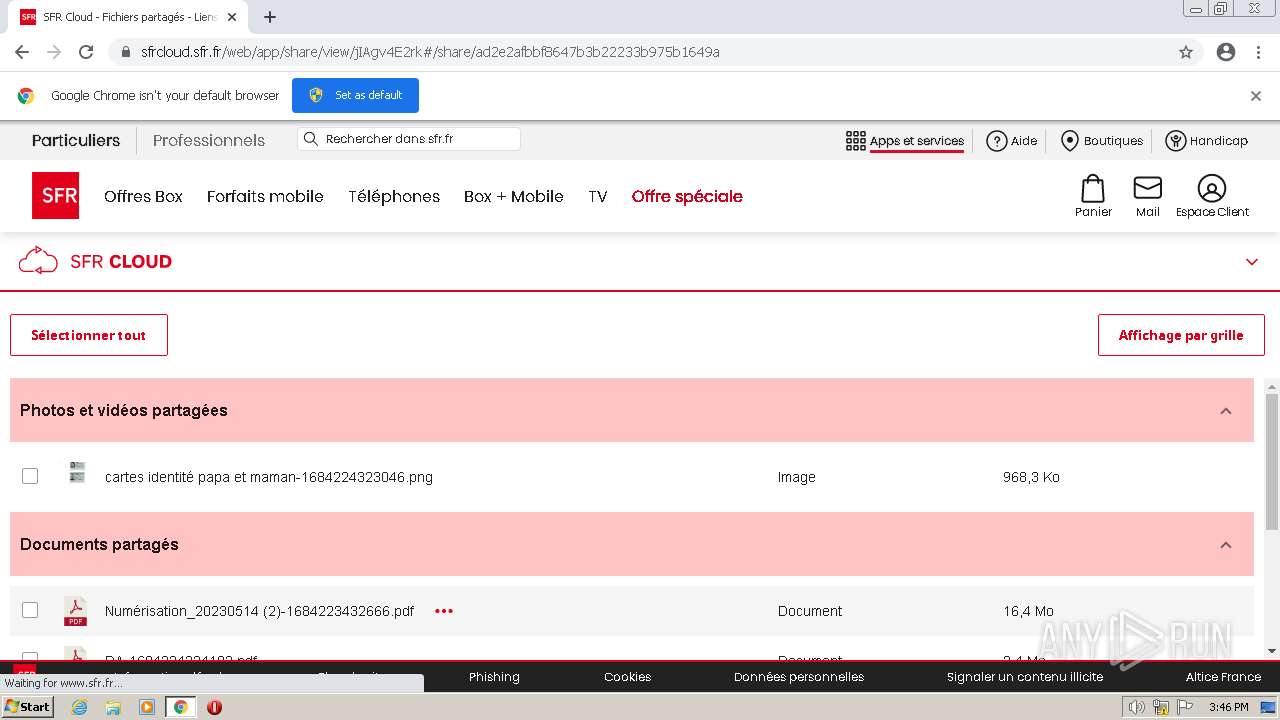Open Windows Explorer folder taskbar icon
The height and width of the screenshot is (720, 1280).
click(x=113, y=707)
